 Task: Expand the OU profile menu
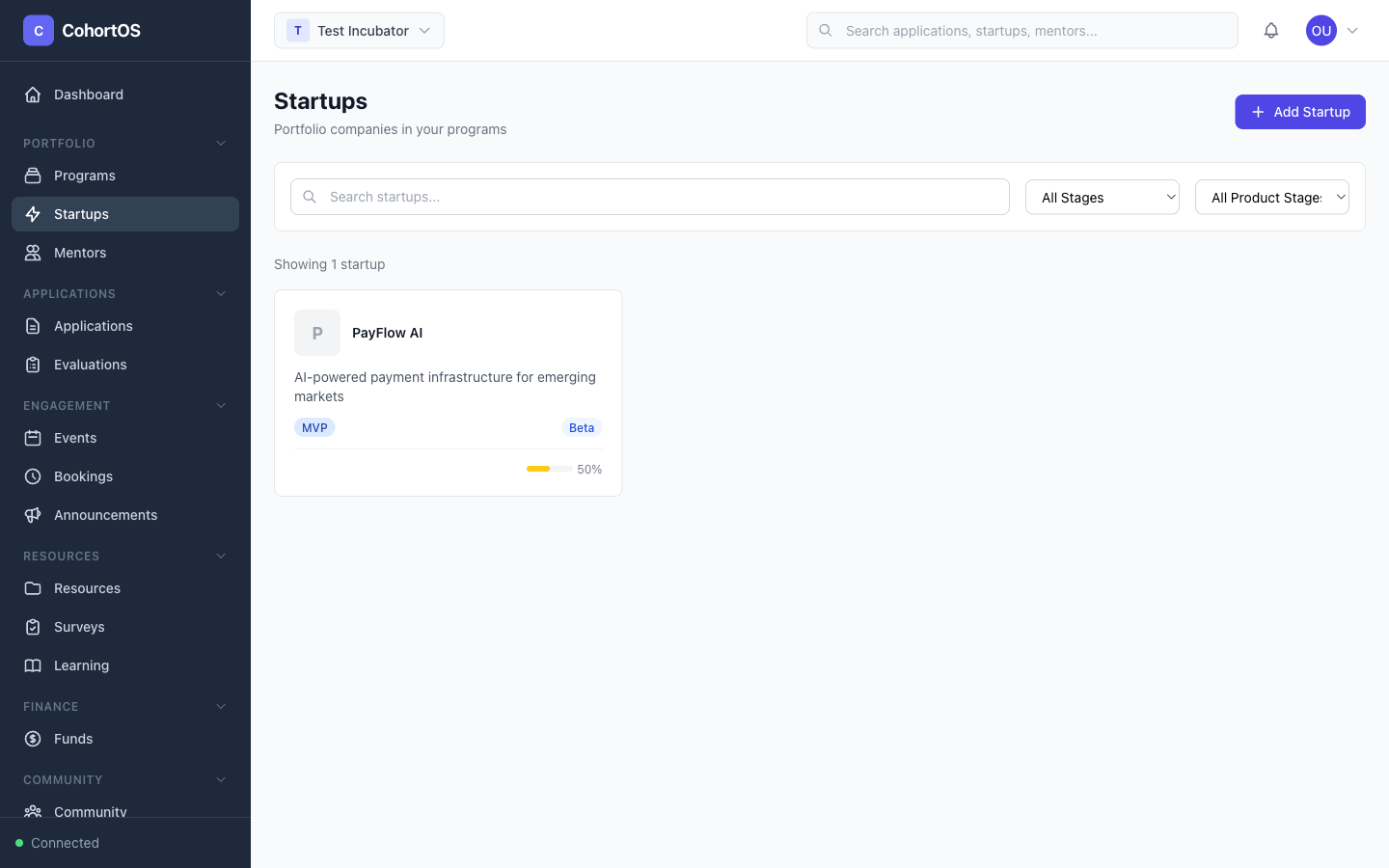click(1334, 30)
